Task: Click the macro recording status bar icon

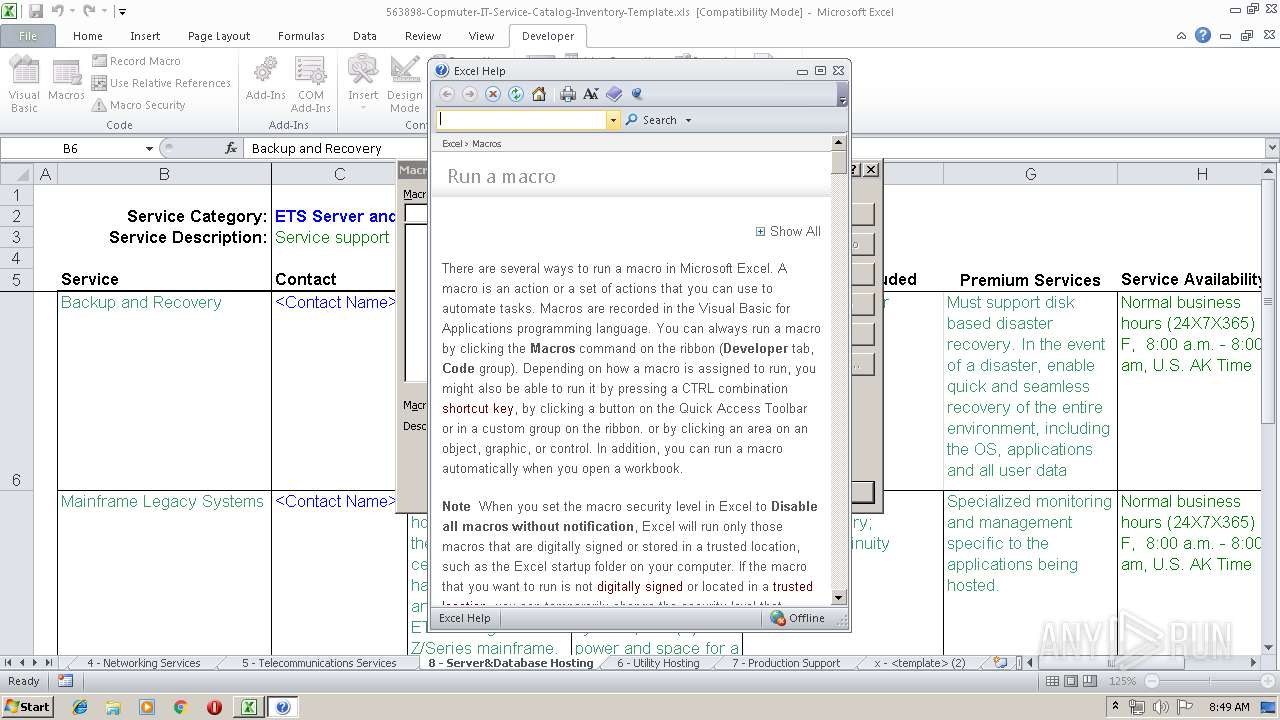Action: [x=65, y=681]
